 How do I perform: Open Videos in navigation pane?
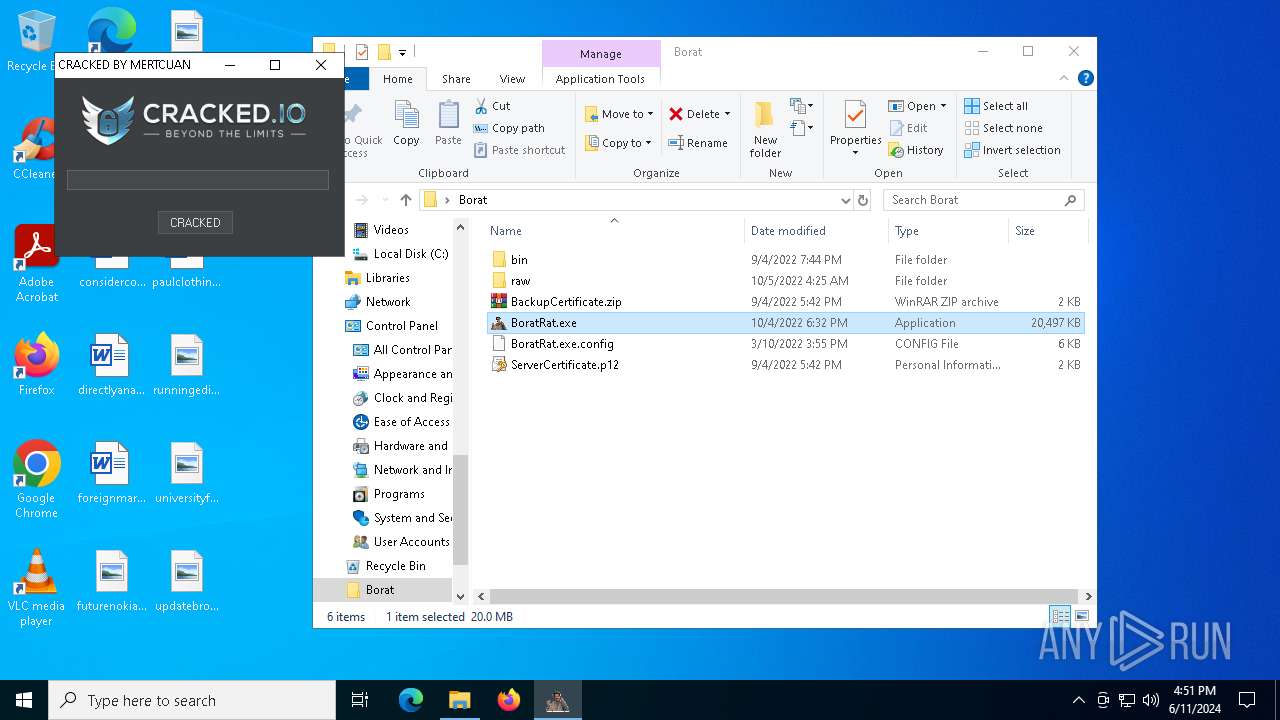coord(391,230)
